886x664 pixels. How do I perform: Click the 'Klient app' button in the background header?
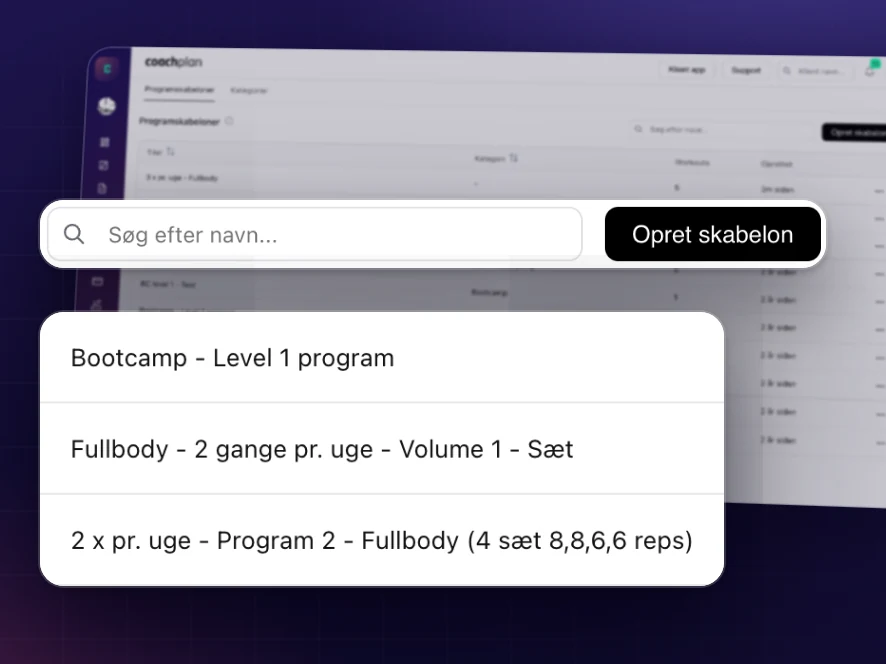point(687,70)
